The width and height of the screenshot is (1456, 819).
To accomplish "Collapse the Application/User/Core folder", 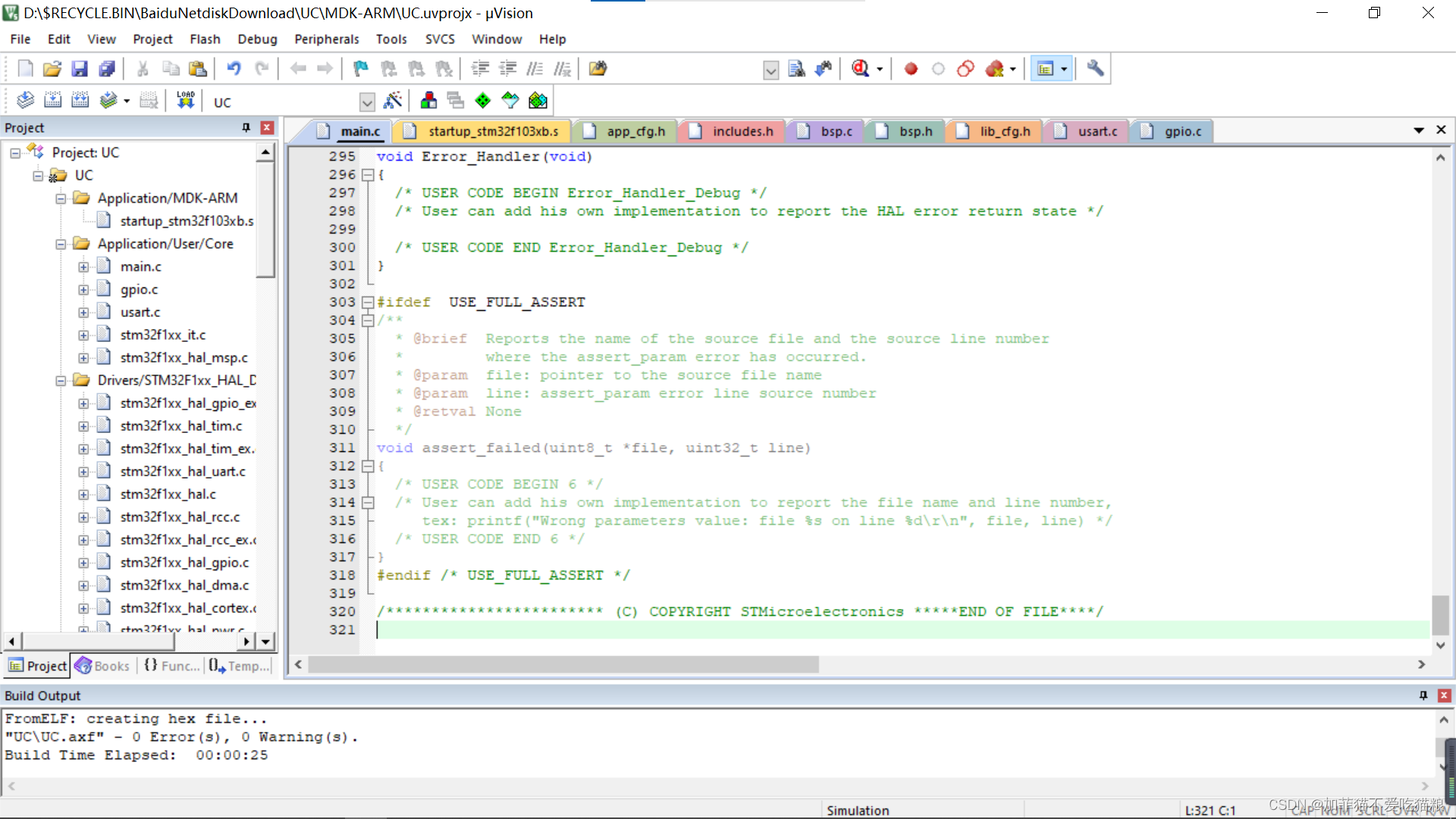I will [x=61, y=244].
